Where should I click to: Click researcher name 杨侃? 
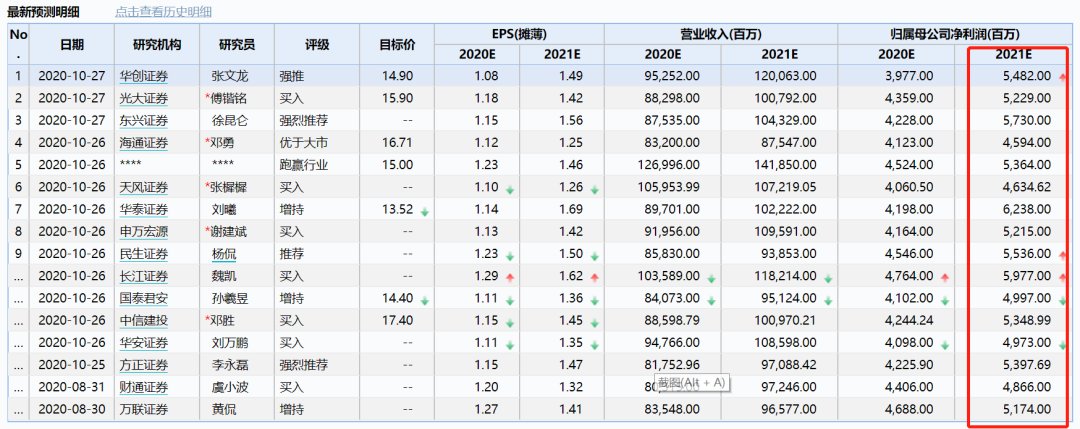[x=224, y=254]
